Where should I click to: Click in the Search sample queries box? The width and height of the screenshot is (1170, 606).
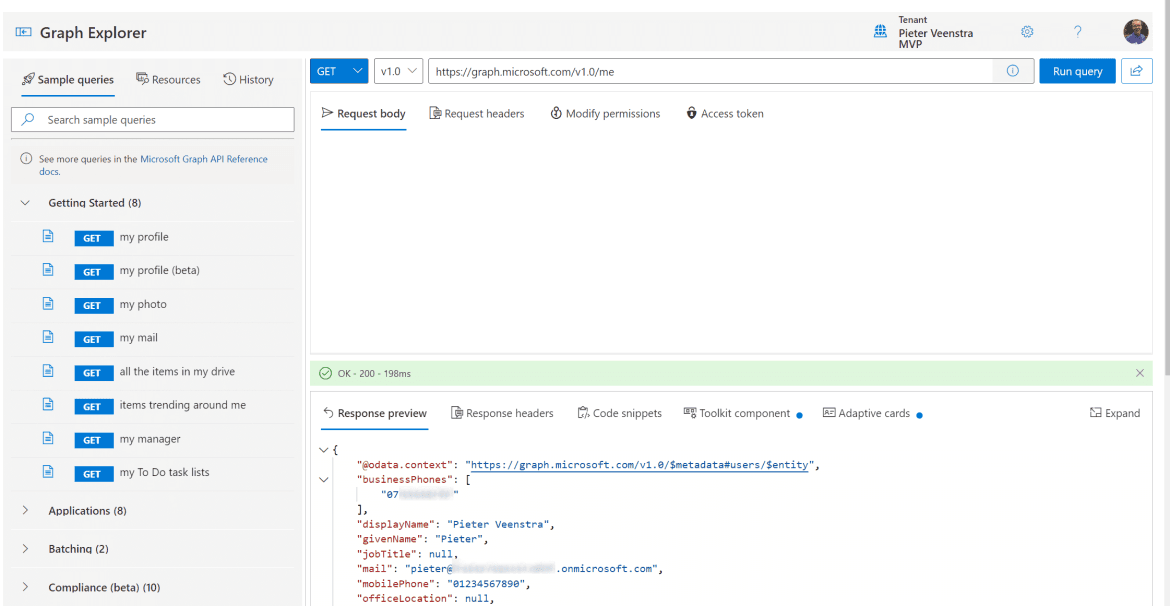click(x=153, y=119)
